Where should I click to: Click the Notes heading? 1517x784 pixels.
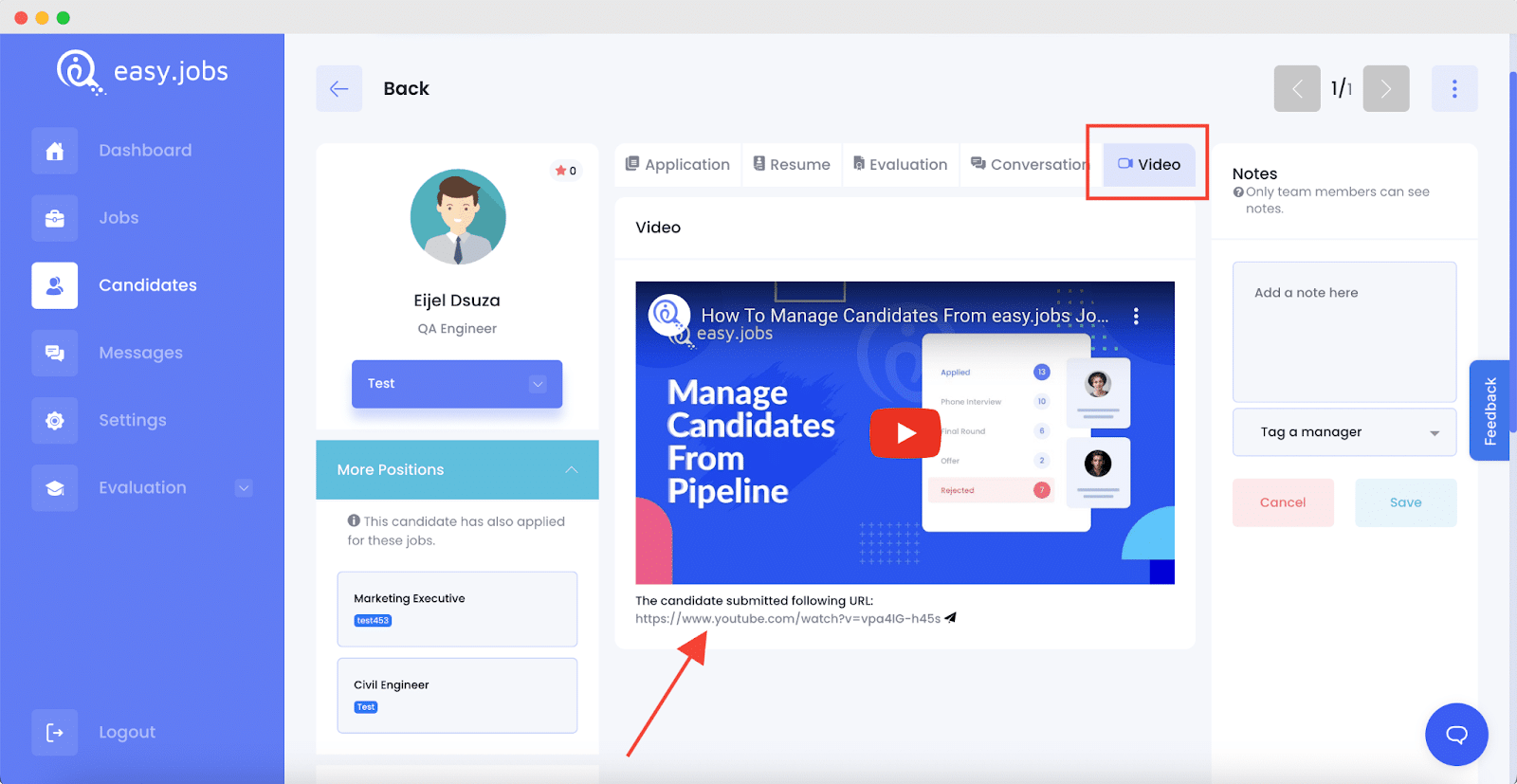pos(1254,173)
